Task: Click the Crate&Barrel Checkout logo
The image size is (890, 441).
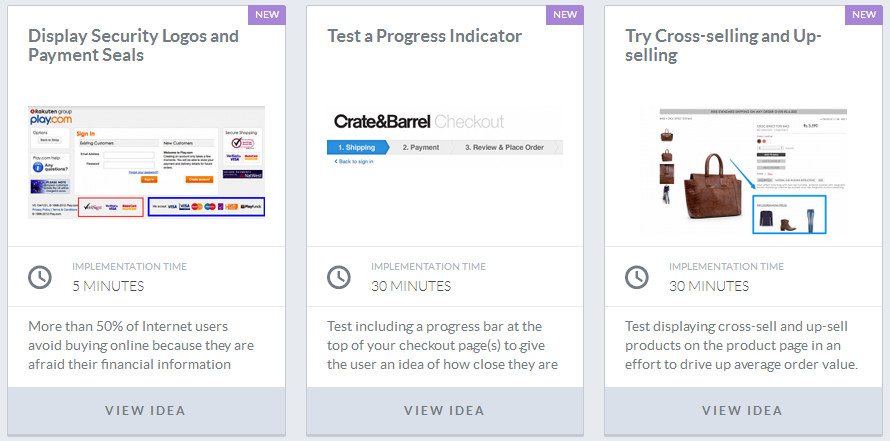Action: pyautogui.click(x=418, y=122)
